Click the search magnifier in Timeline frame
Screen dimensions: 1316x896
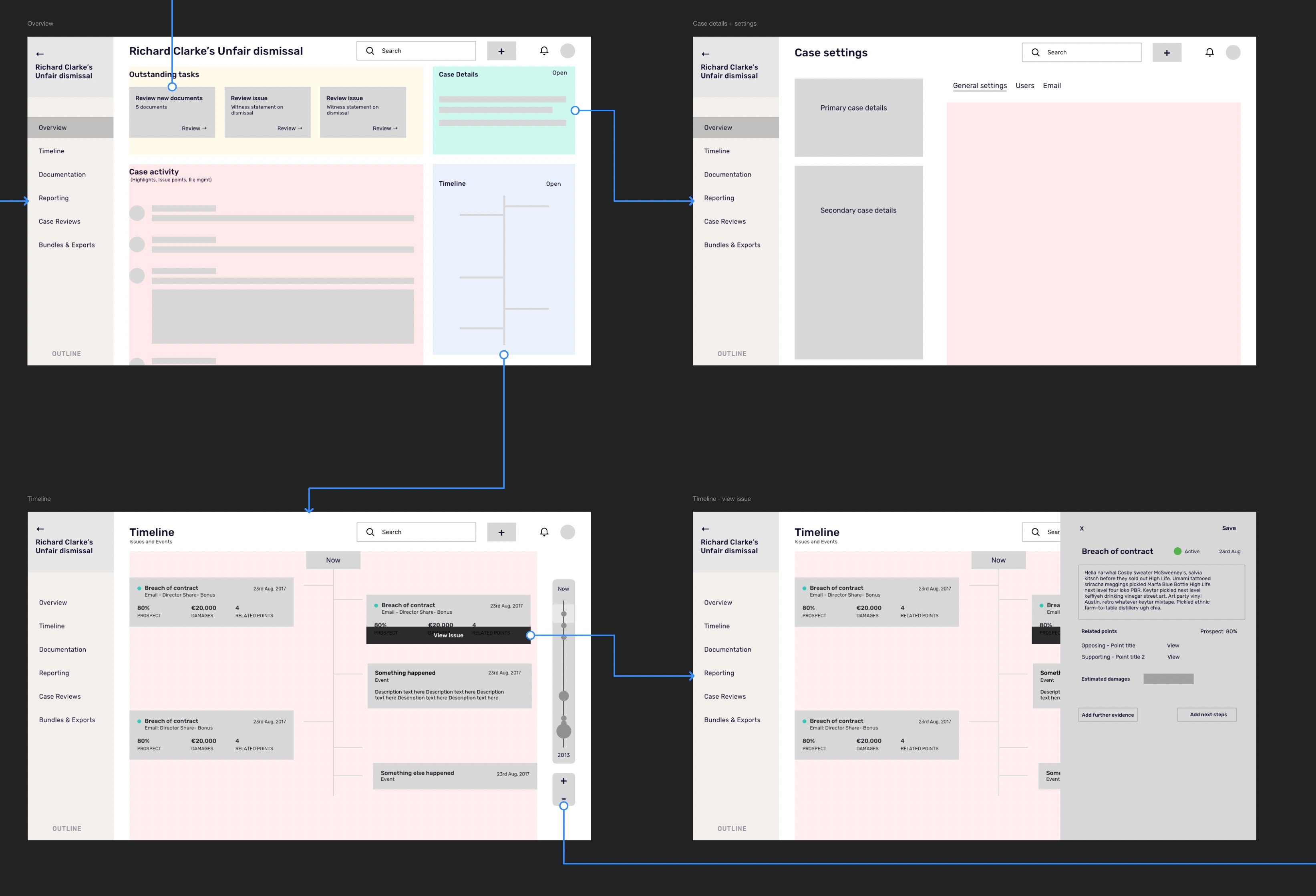370,532
